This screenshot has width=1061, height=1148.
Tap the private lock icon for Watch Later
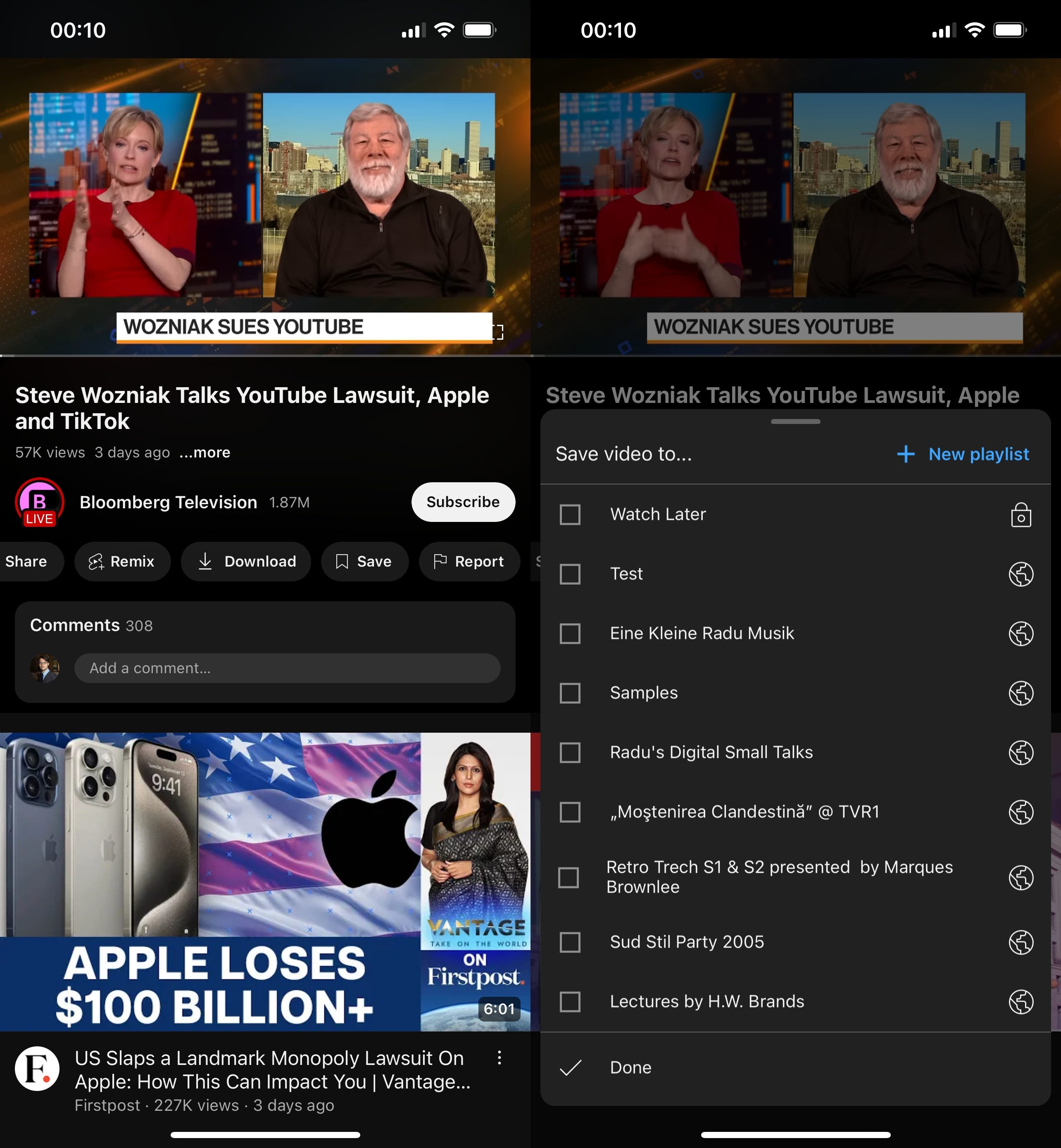click(x=1021, y=514)
